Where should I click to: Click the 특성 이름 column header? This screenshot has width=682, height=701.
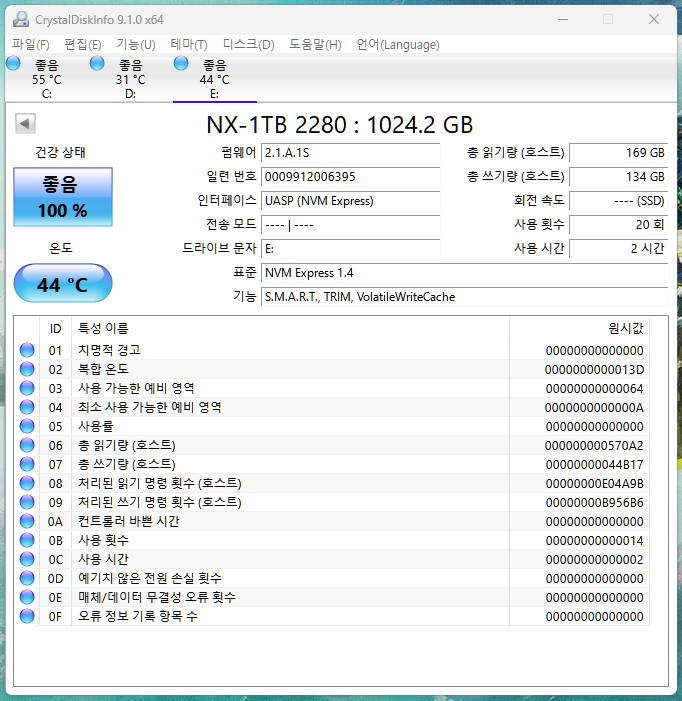pyautogui.click(x=290, y=329)
